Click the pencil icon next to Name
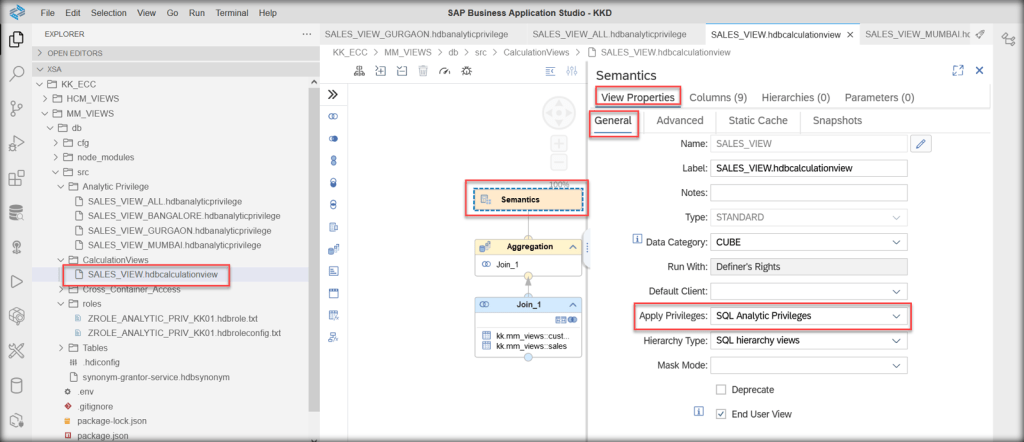 point(921,144)
